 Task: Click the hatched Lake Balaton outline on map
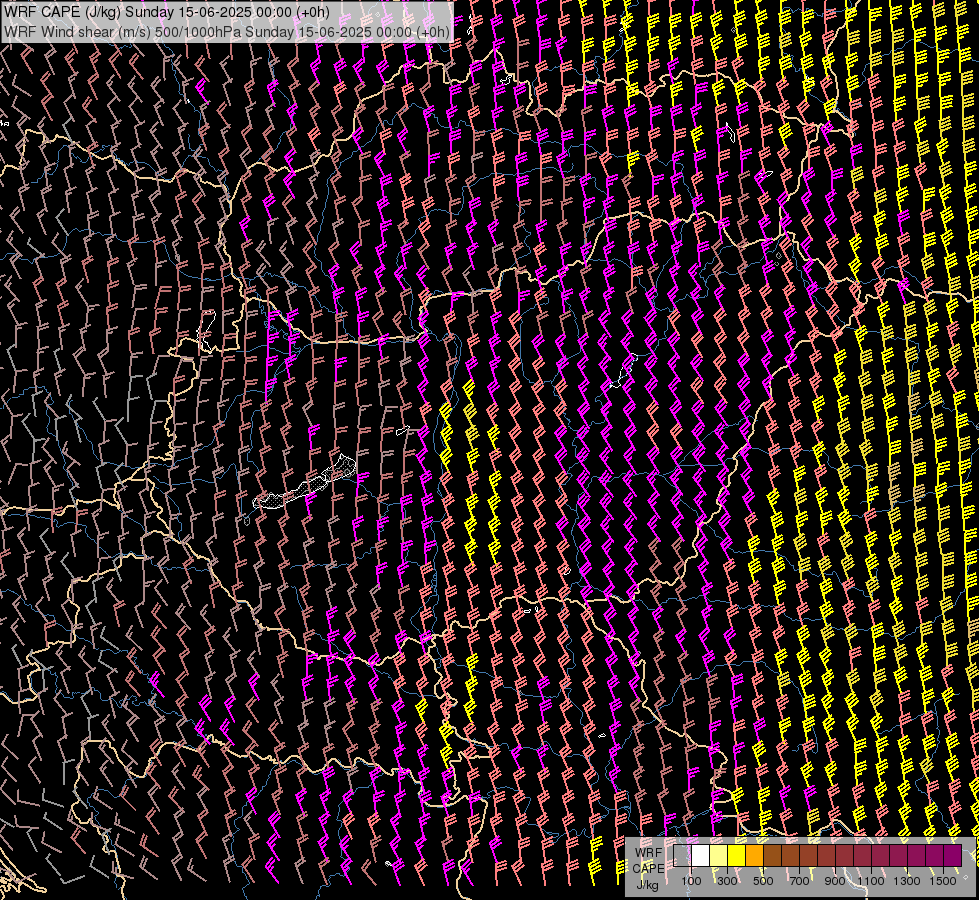pos(305,484)
